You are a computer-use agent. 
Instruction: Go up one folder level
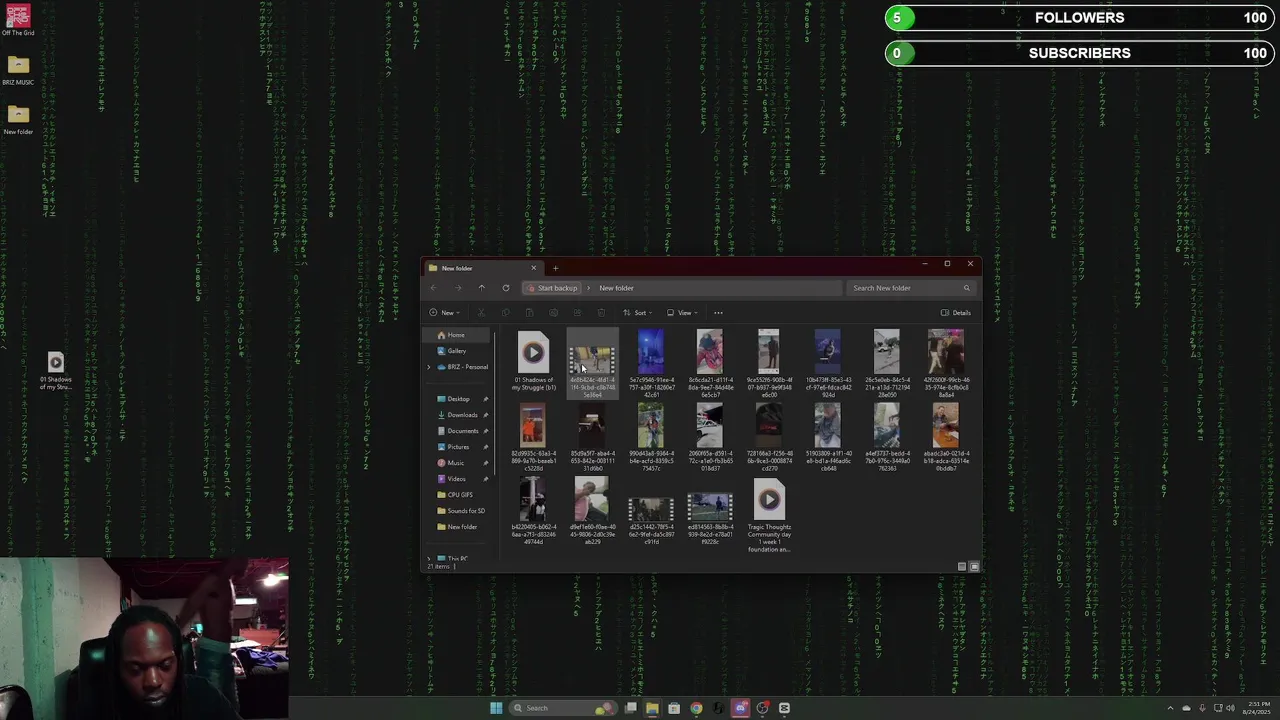pyautogui.click(x=481, y=288)
